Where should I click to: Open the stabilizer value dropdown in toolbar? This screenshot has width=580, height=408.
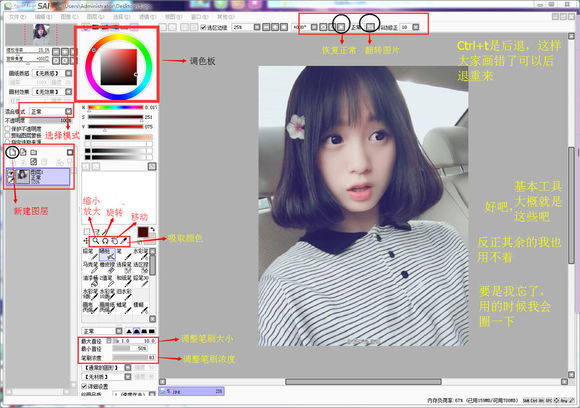pos(416,27)
